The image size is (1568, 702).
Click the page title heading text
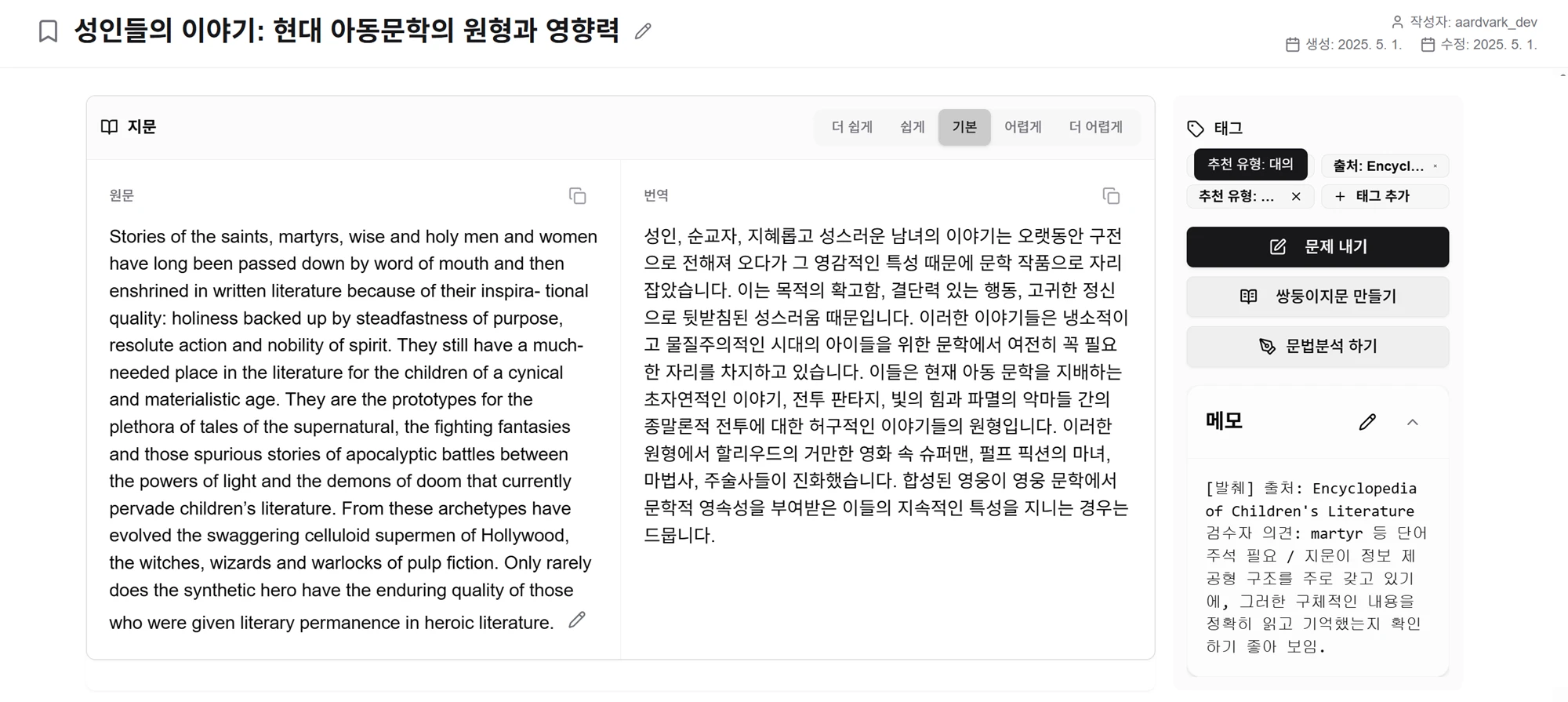347,31
